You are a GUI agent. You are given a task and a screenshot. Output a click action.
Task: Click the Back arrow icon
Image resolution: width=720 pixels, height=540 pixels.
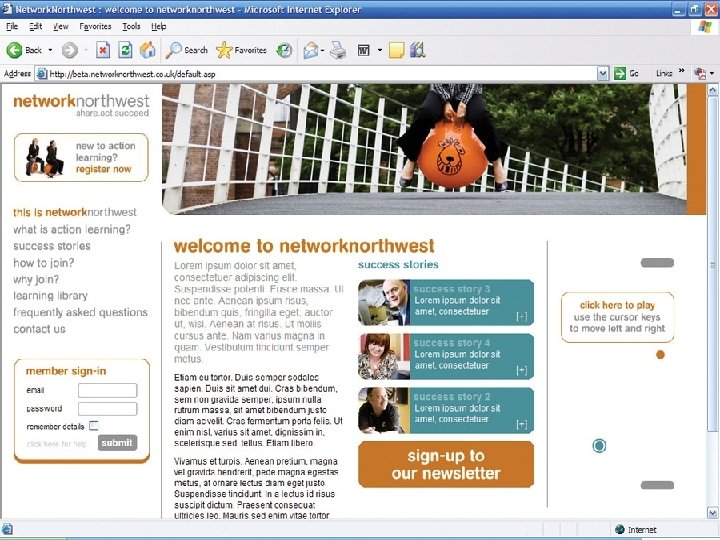(x=14, y=50)
